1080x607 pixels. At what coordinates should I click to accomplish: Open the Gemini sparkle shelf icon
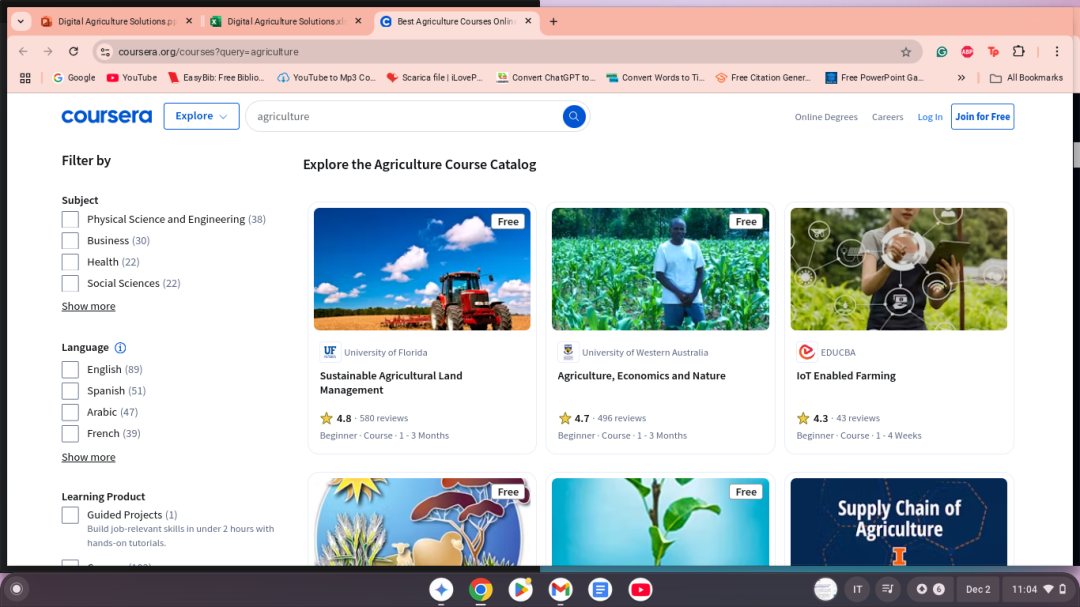click(442, 589)
